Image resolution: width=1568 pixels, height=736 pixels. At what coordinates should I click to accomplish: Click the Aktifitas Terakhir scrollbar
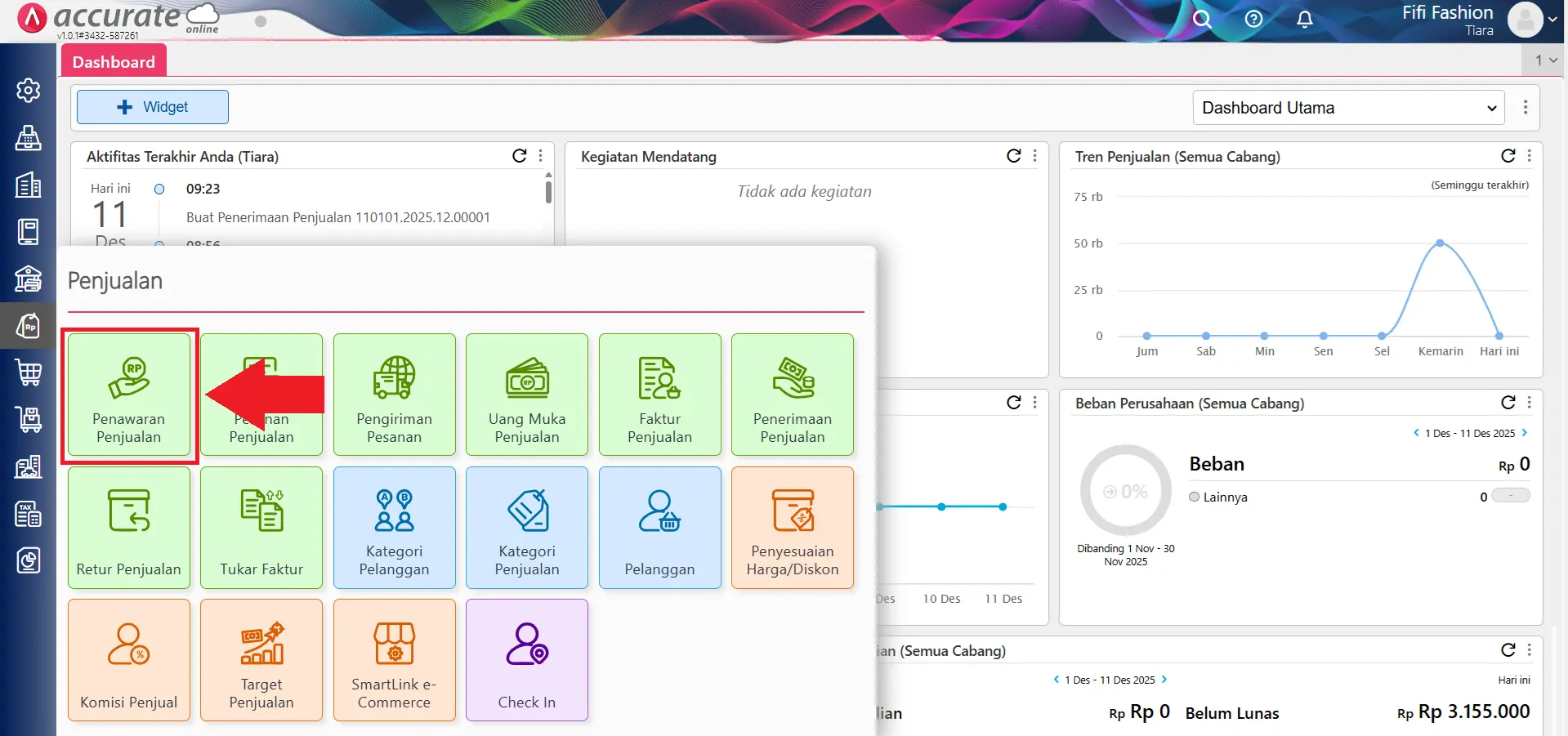point(548,192)
